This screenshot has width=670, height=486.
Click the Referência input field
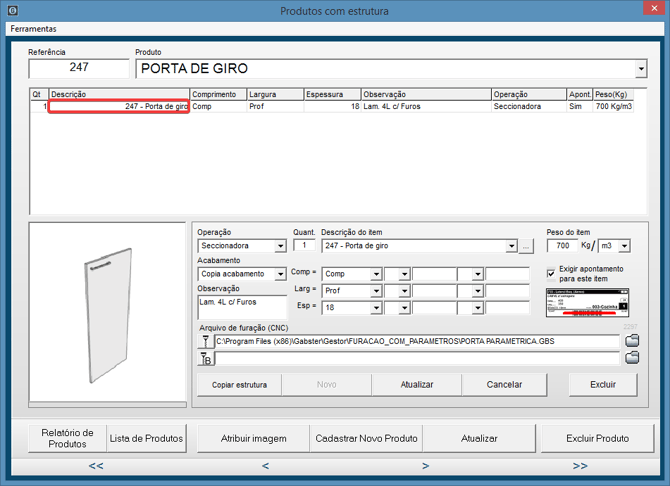point(78,69)
